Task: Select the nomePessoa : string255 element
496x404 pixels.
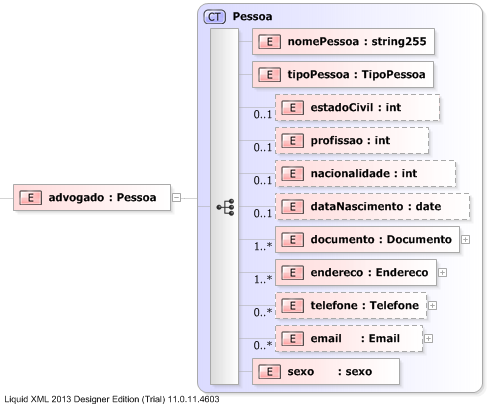Action: click(344, 42)
